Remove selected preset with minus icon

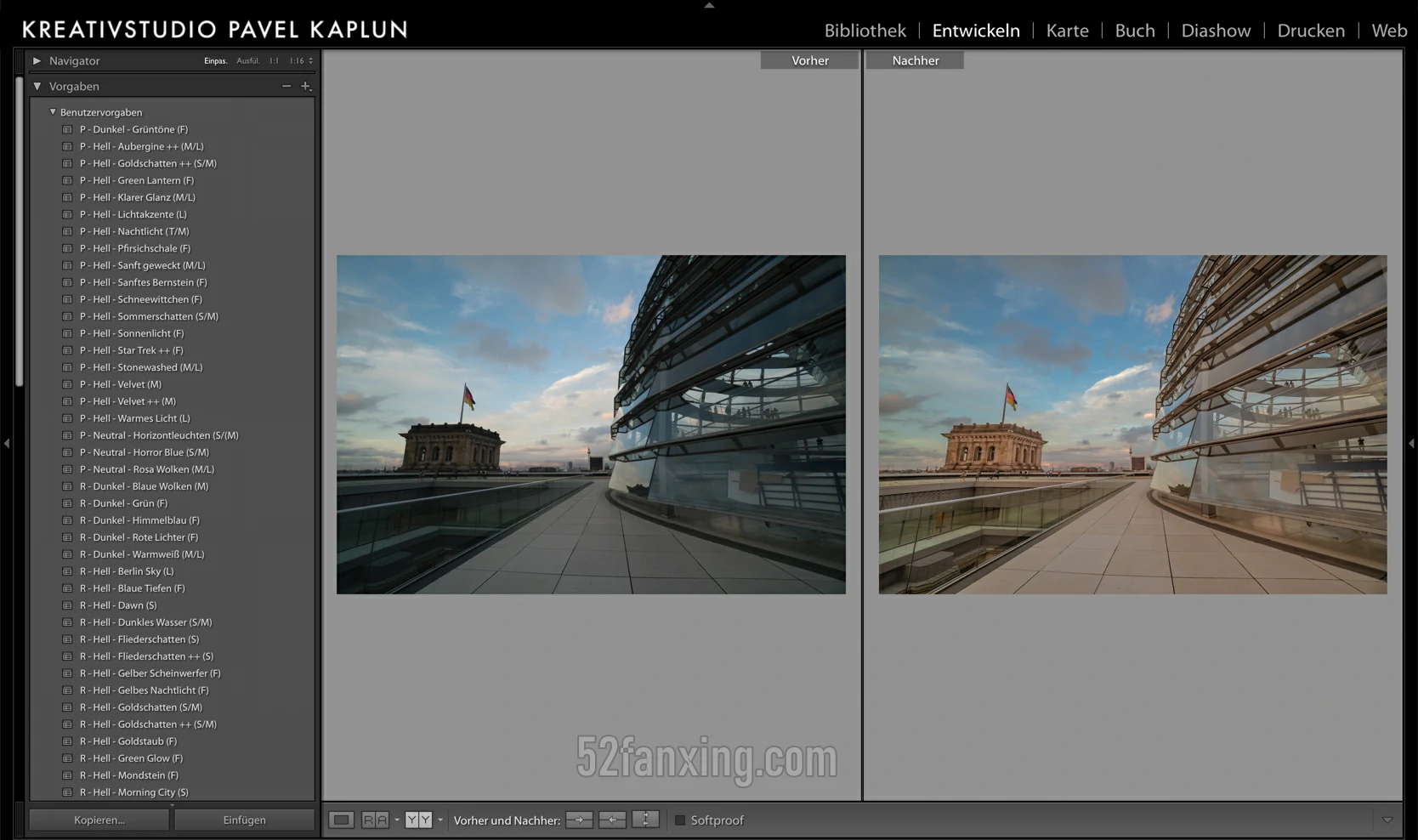coord(286,86)
